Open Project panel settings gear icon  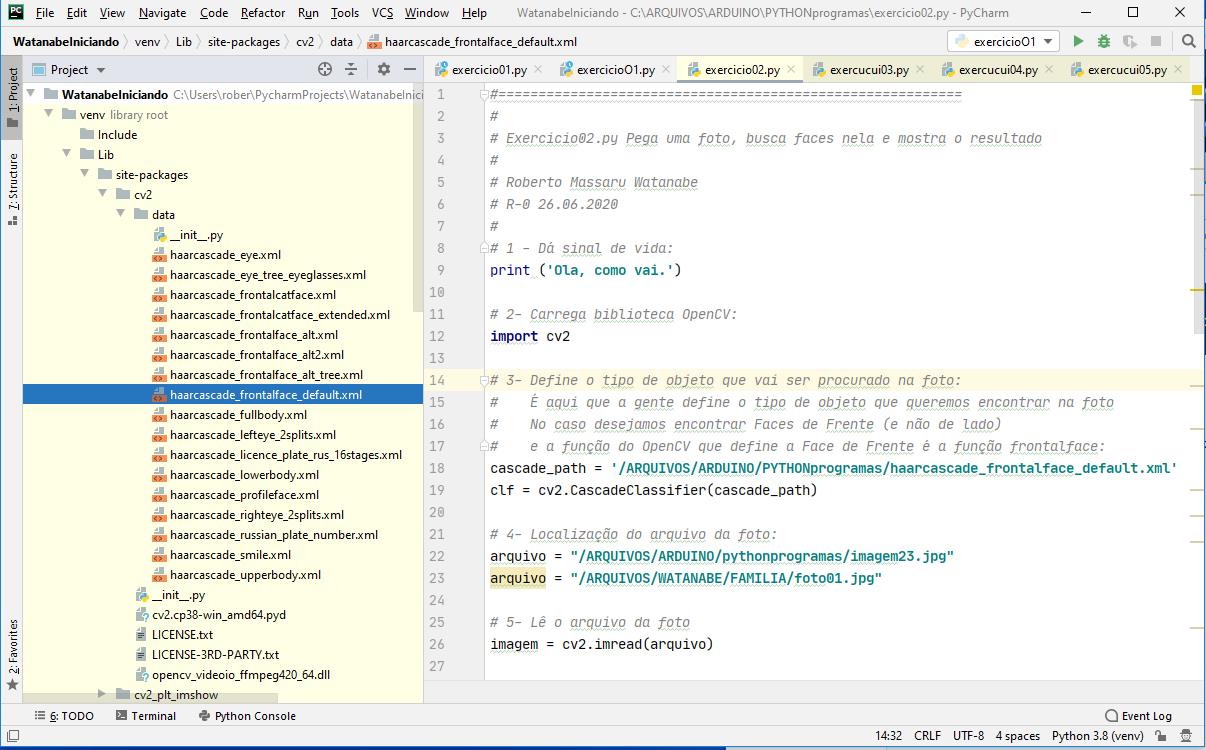(x=383, y=70)
